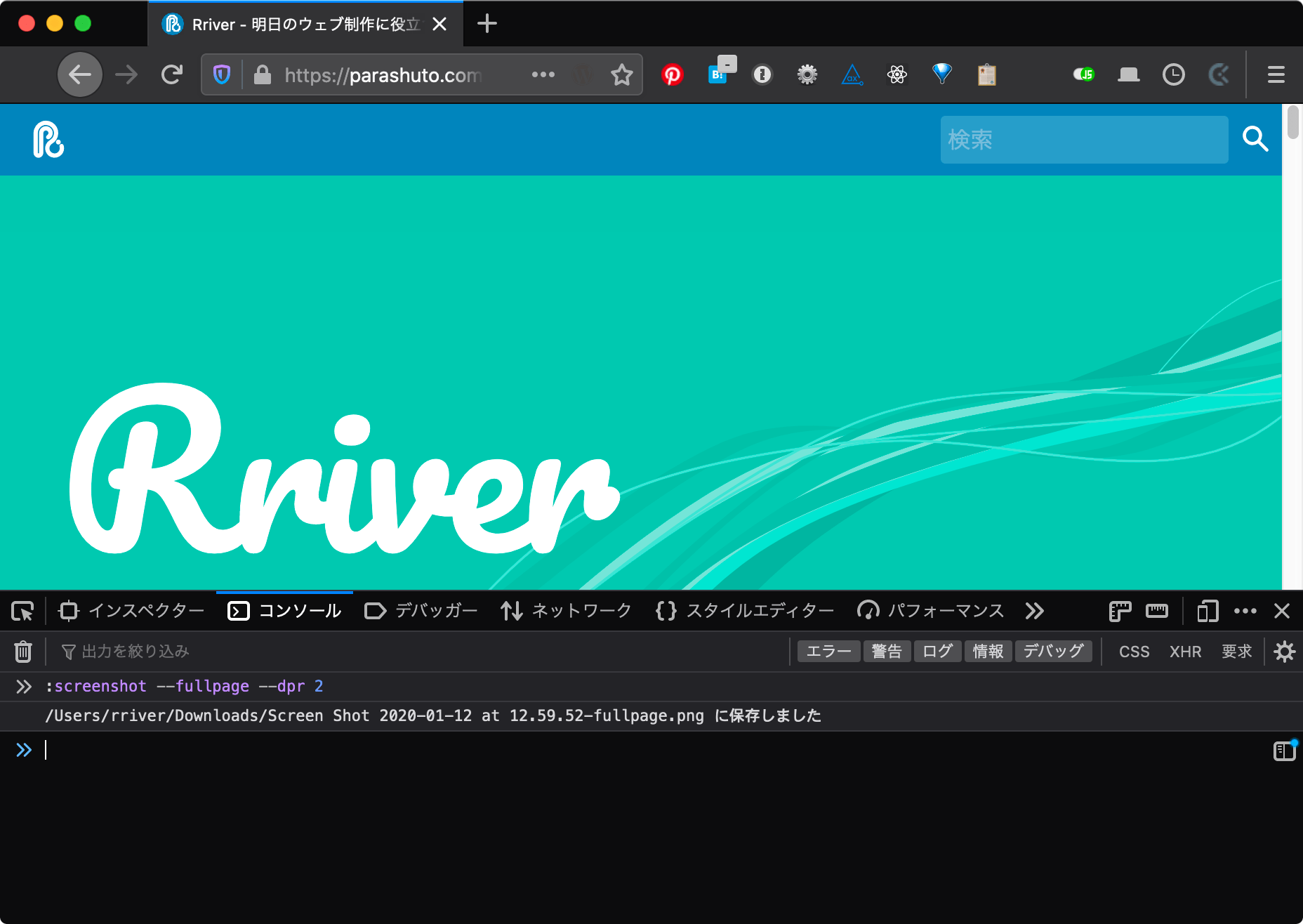
Task: Click the Hatena Bookmark extension icon
Action: [720, 72]
